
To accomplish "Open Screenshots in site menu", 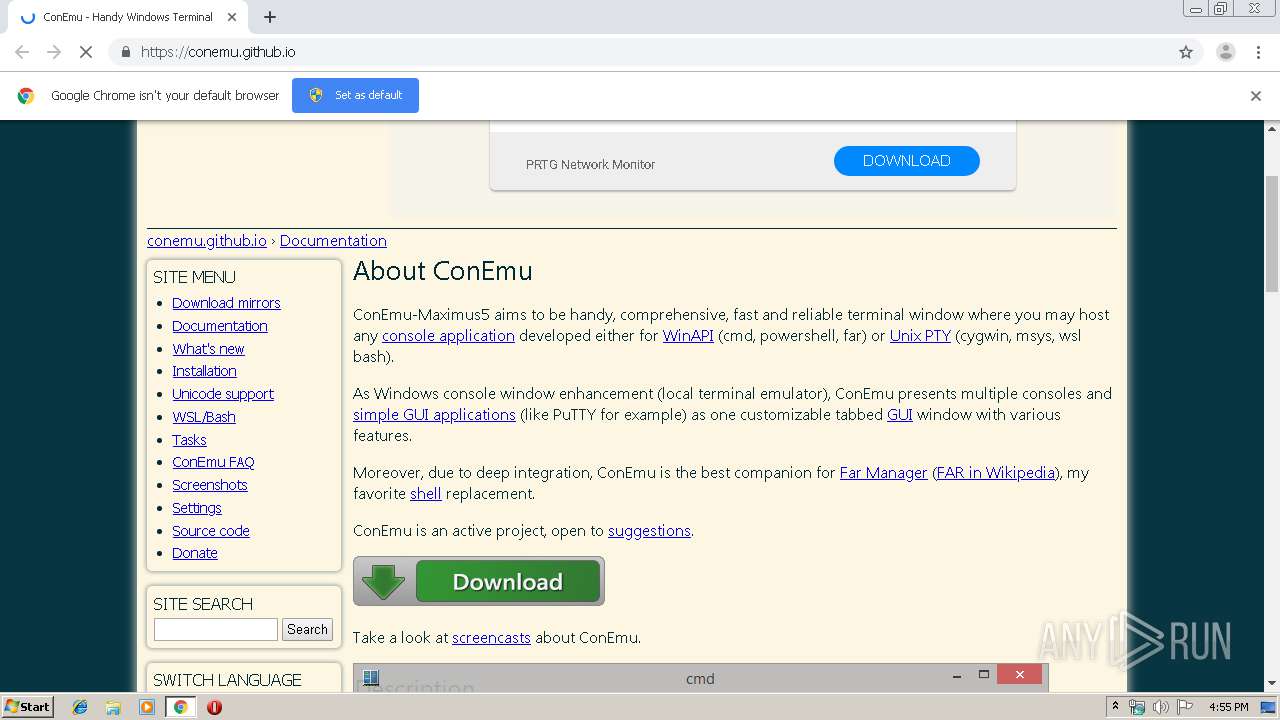I will tap(210, 485).
